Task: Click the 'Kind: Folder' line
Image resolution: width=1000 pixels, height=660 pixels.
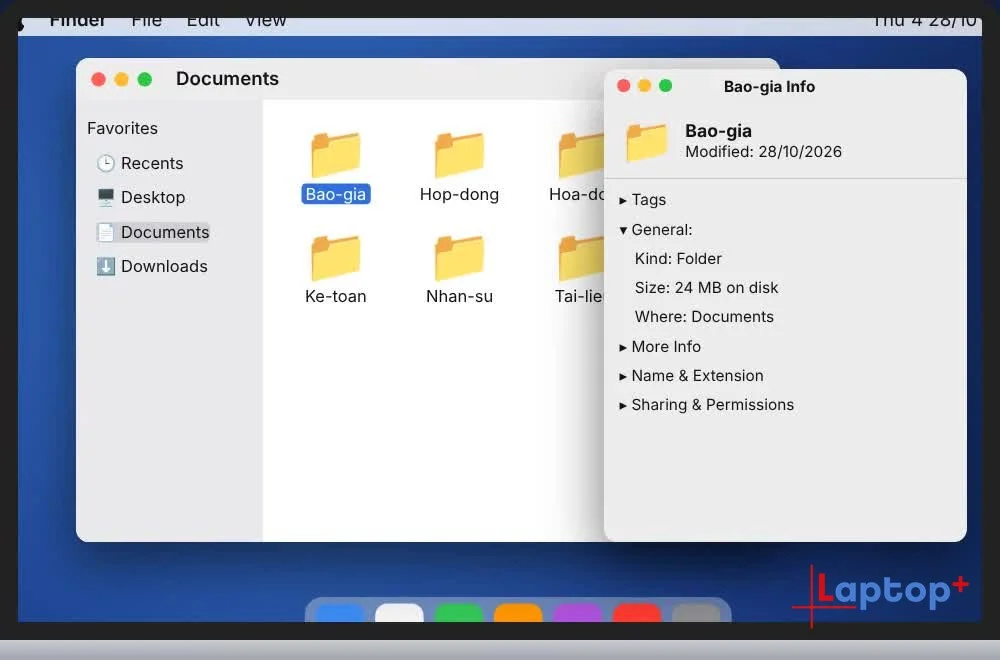Action: (678, 258)
